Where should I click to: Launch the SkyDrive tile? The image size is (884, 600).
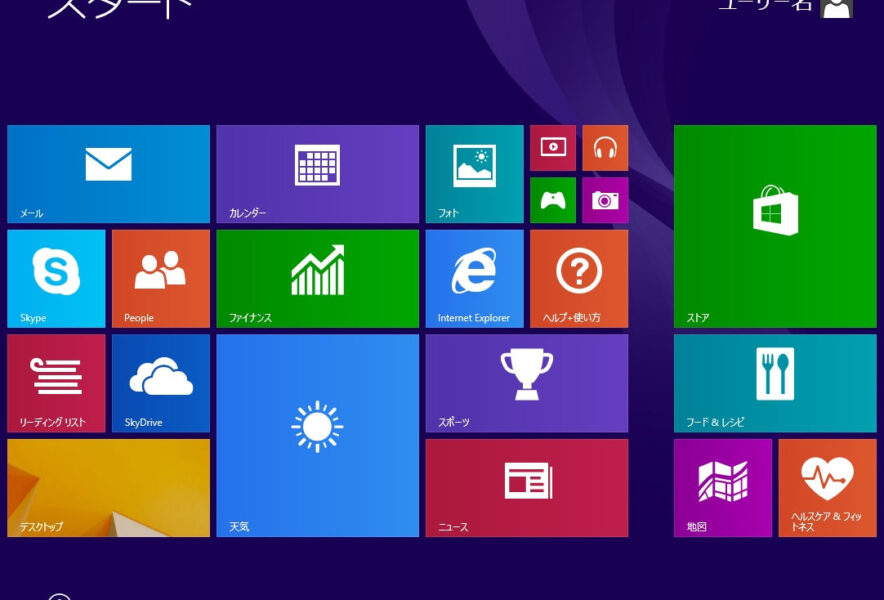(x=161, y=383)
